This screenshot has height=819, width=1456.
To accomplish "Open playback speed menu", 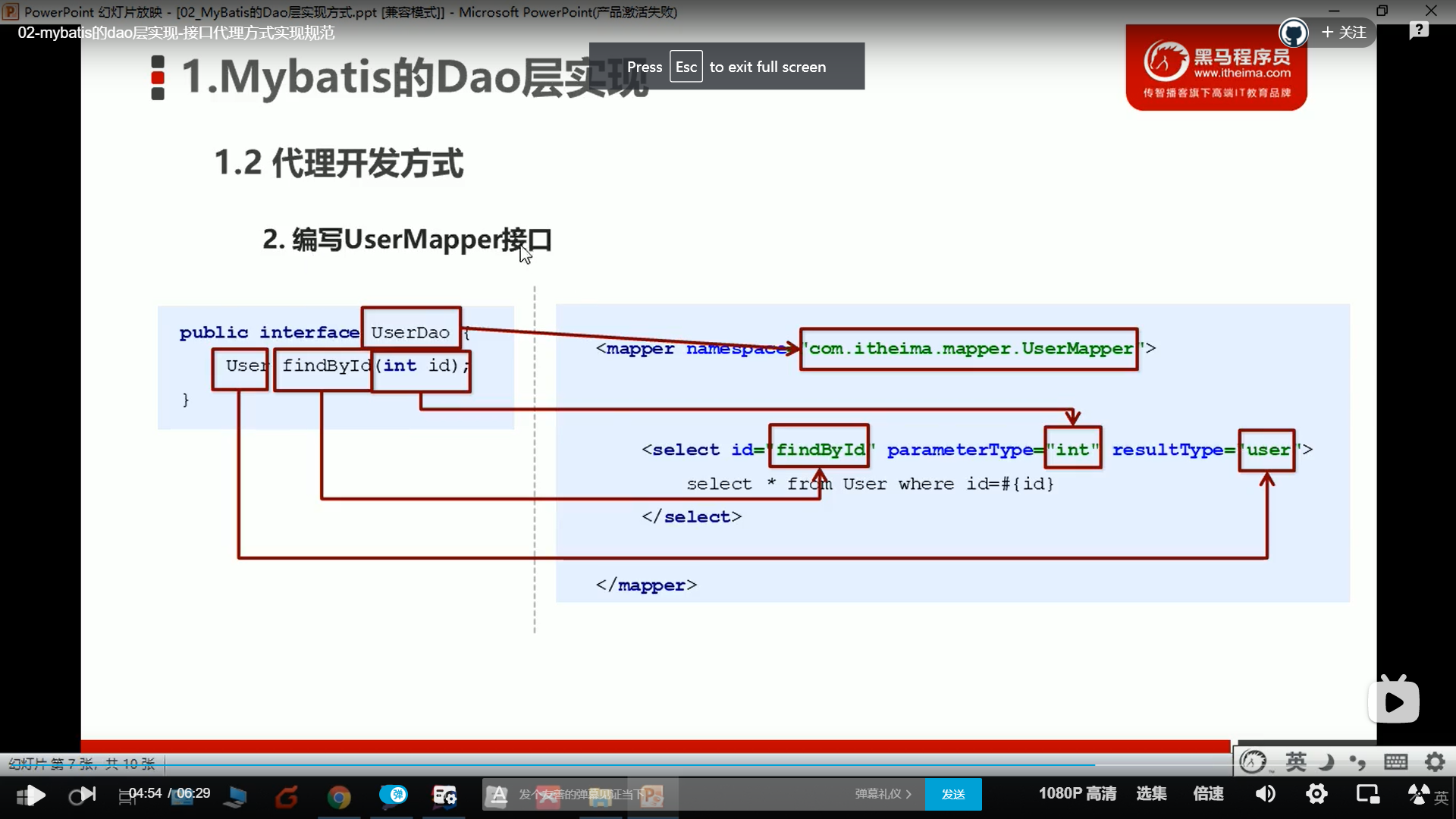I will tap(1208, 793).
